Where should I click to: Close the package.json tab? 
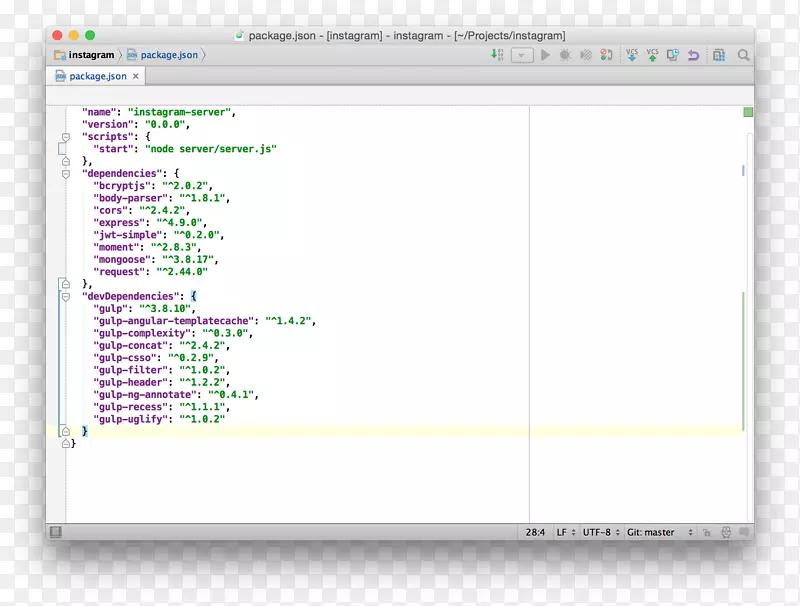tap(137, 76)
